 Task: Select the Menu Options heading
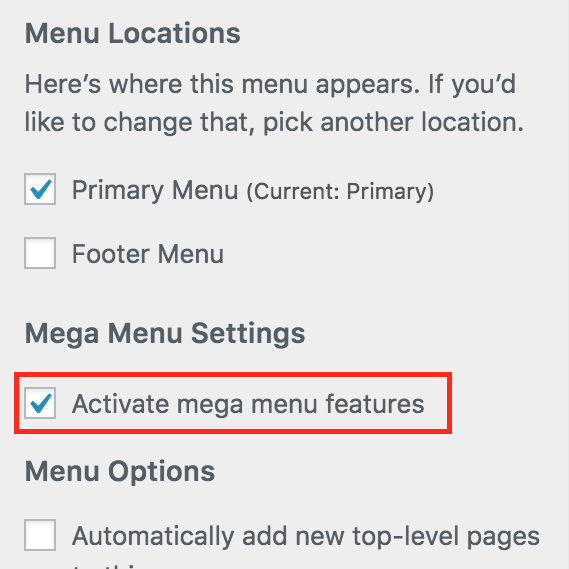(x=120, y=471)
